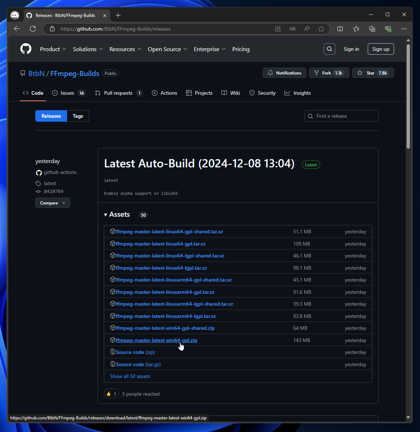The height and width of the screenshot is (432, 420).
Task: Download ffmpeg-master-latest-linux64-lgpl.tar.xz
Action: 161,268
